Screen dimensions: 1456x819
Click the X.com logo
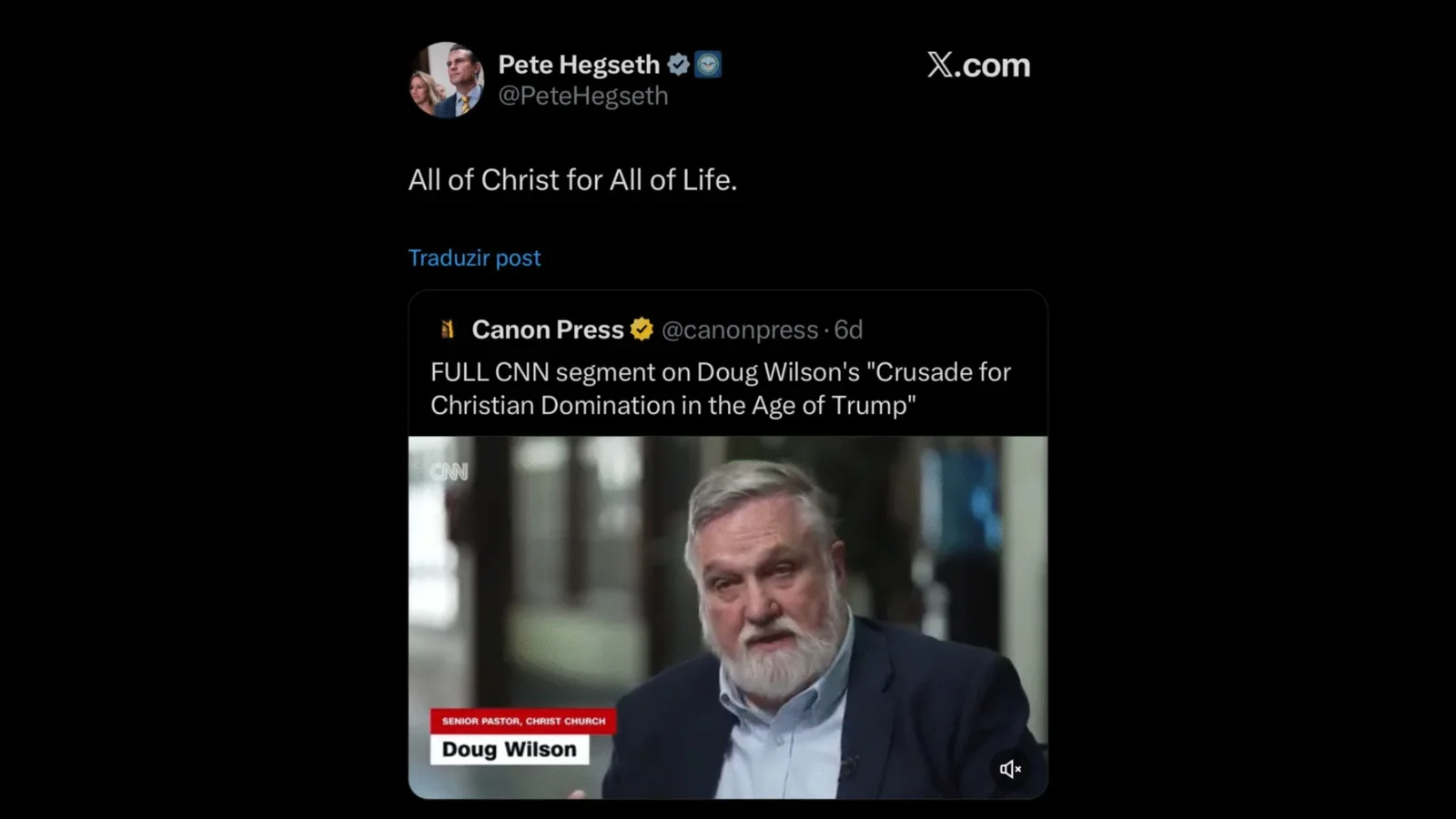point(978,65)
